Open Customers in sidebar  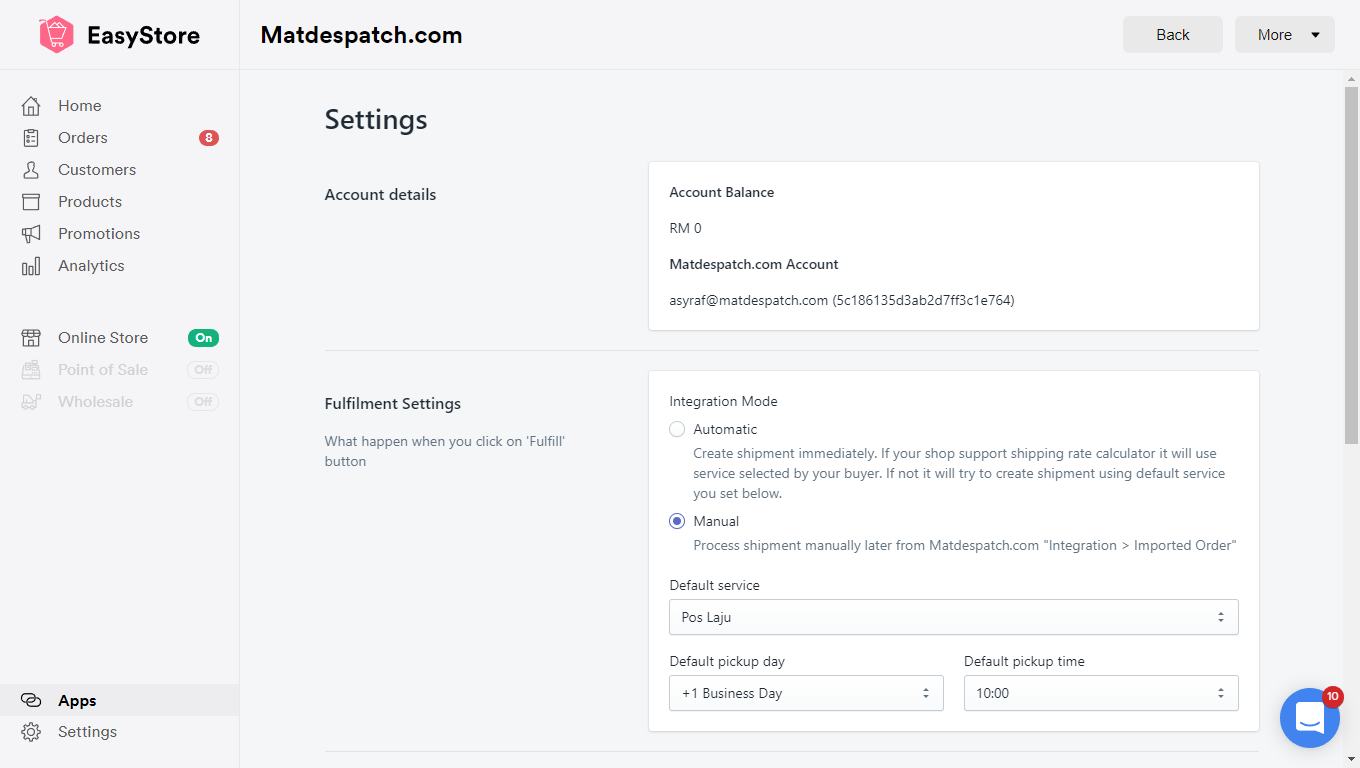[97, 170]
